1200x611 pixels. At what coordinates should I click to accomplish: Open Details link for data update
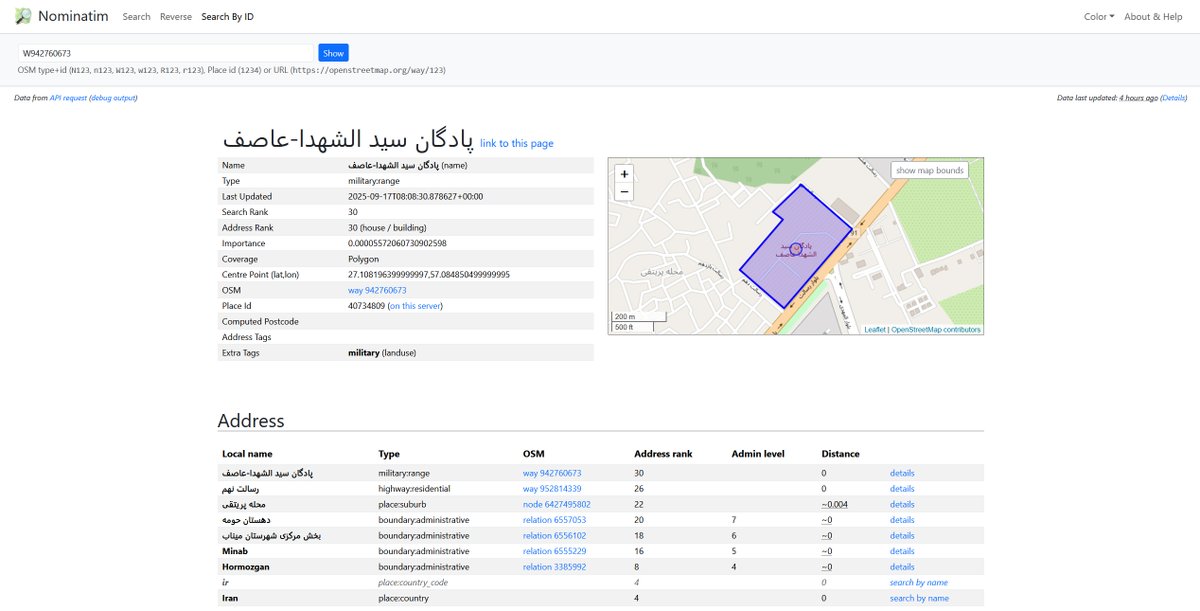pos(1174,98)
